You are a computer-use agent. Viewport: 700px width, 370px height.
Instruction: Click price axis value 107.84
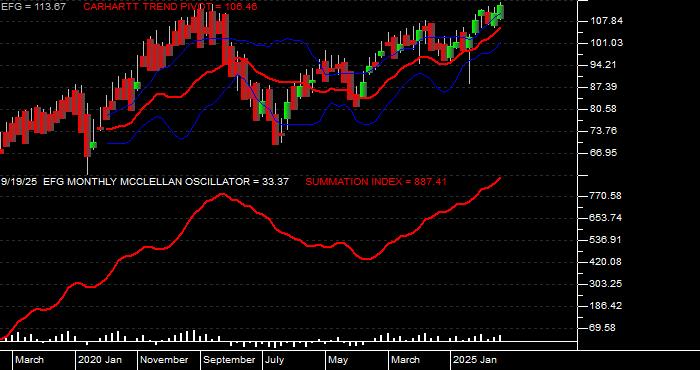pyautogui.click(x=607, y=21)
